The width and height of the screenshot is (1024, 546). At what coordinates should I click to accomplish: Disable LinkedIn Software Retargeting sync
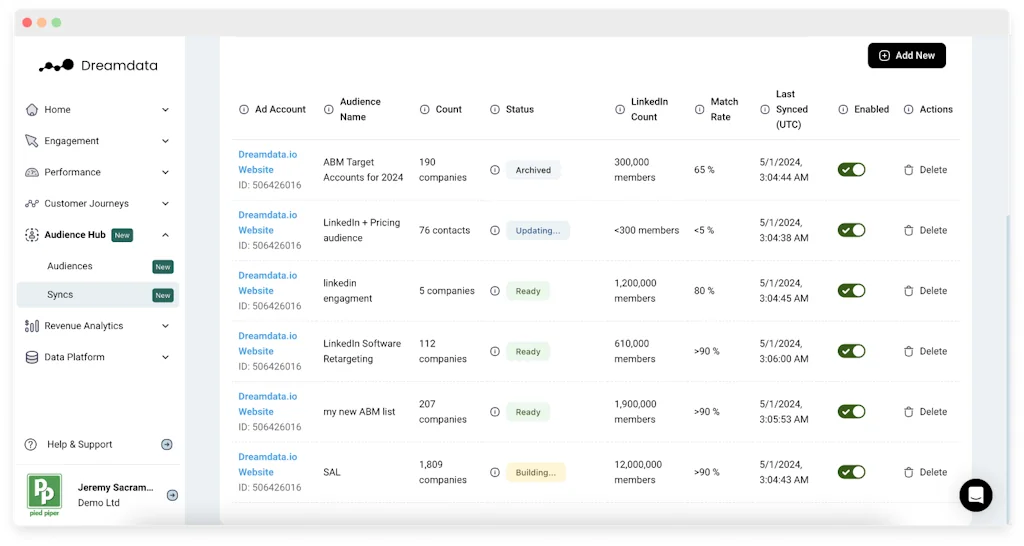click(x=852, y=351)
